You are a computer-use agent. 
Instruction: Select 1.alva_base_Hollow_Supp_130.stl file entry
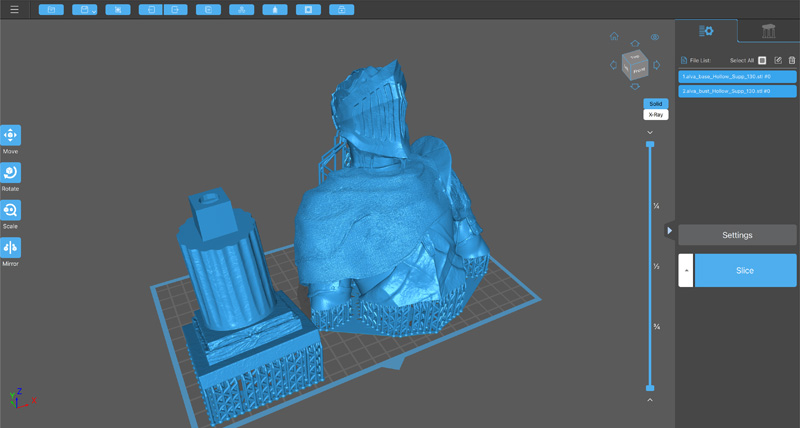[737, 77]
